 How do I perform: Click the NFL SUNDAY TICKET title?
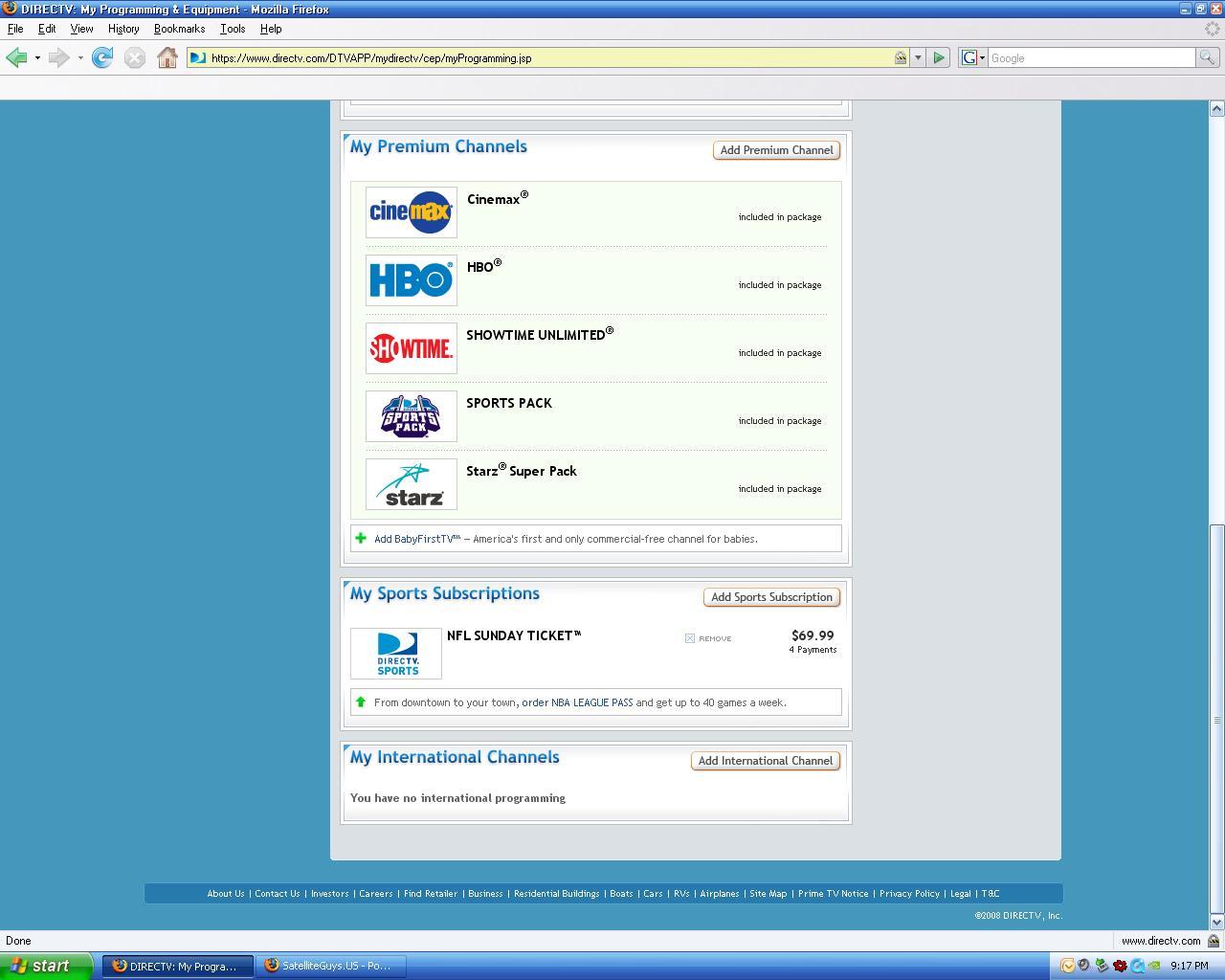514,635
